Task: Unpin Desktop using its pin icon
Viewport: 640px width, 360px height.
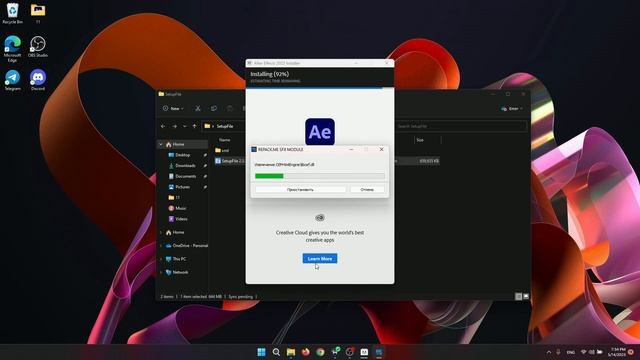Action: [205, 155]
